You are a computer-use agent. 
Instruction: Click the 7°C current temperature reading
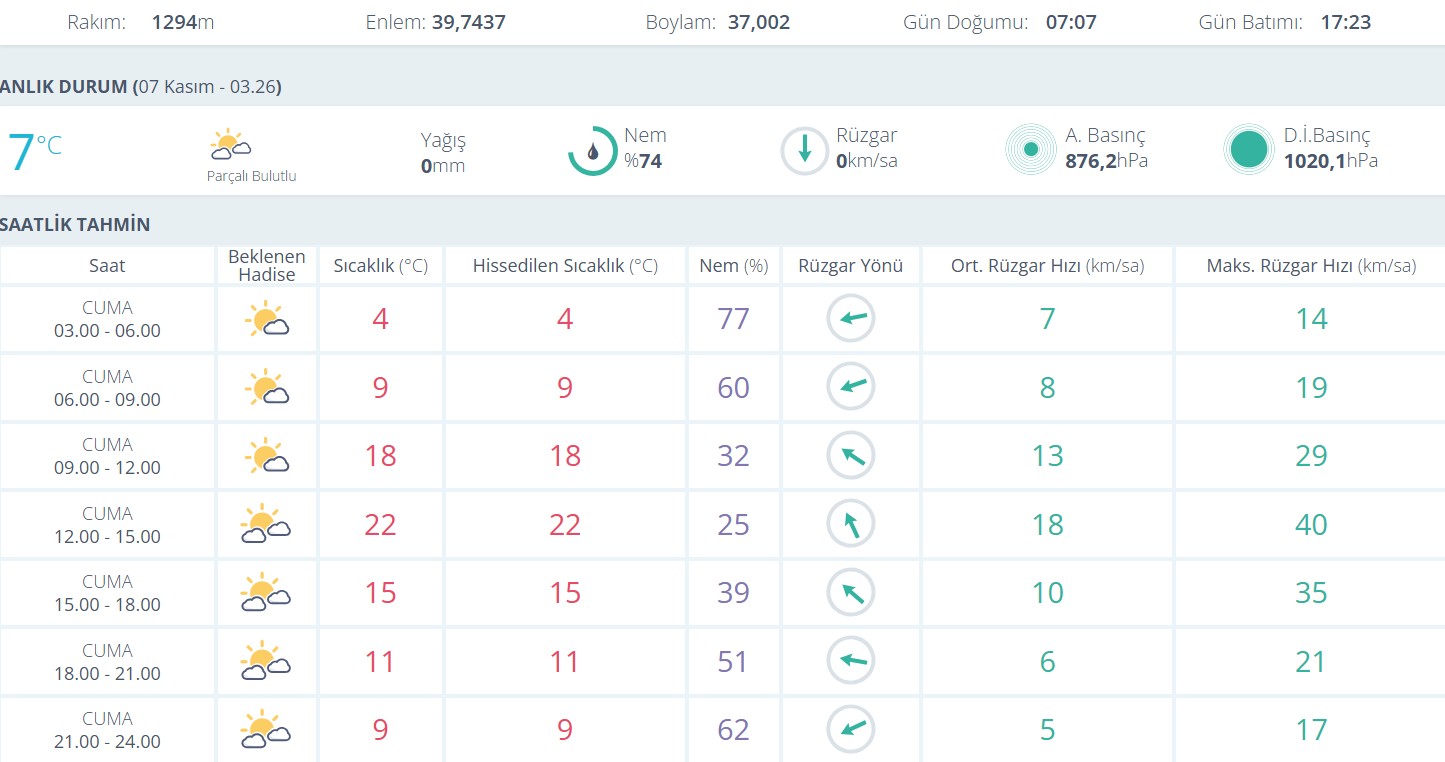coord(35,151)
